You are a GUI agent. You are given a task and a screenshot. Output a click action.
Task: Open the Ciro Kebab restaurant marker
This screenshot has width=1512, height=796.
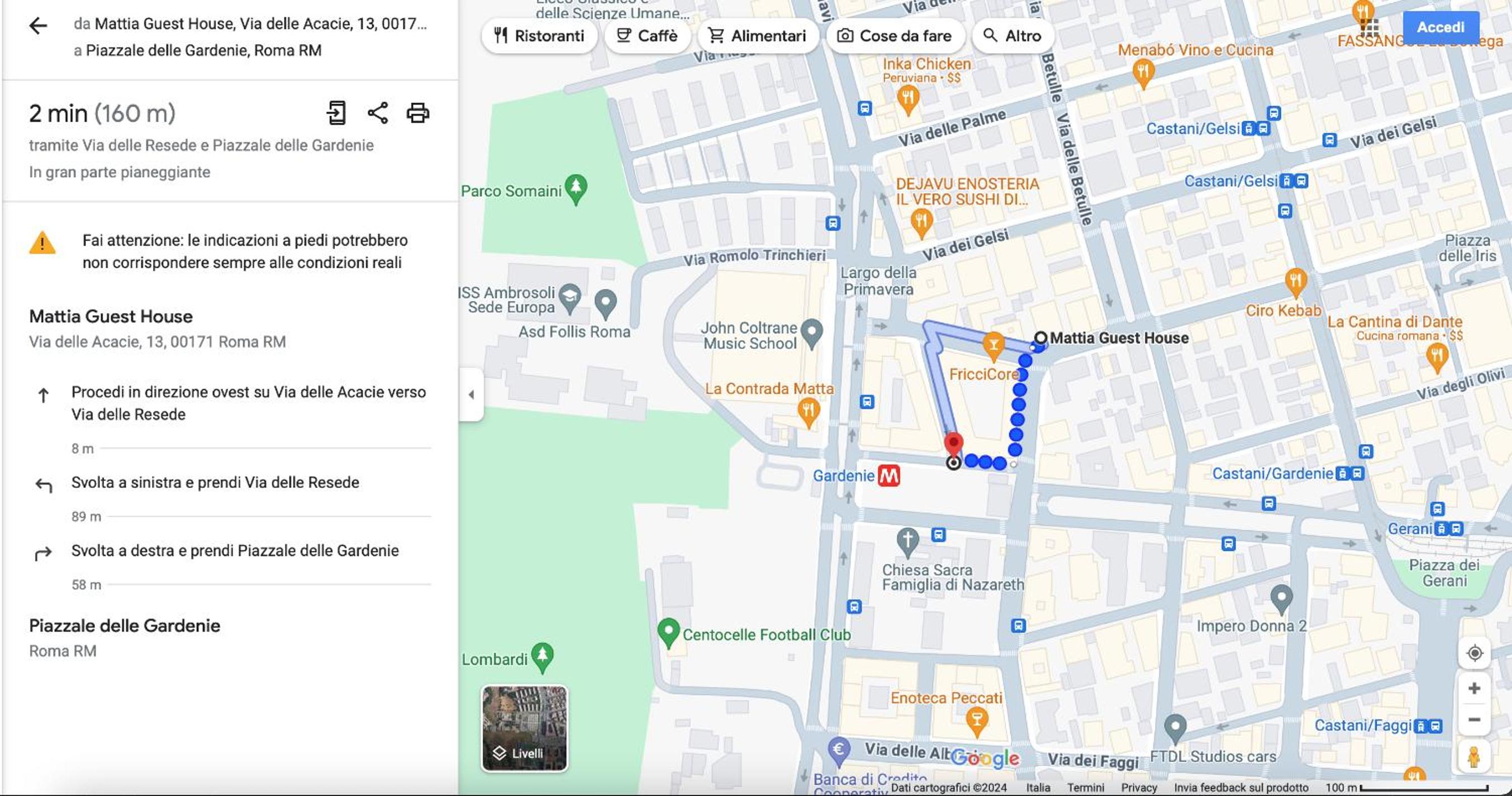(1295, 283)
